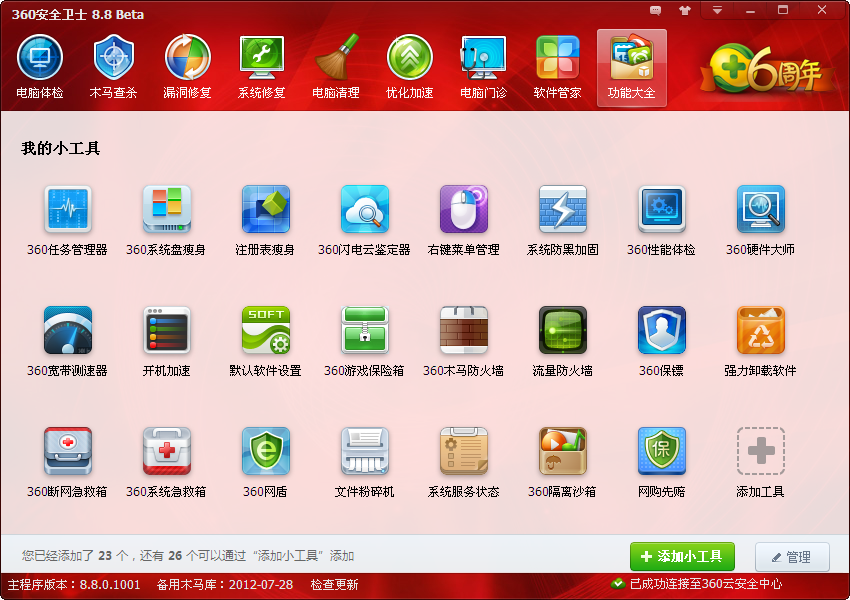Click the green 添加小工具 button
Viewport: 850px width, 600px height.
682,557
